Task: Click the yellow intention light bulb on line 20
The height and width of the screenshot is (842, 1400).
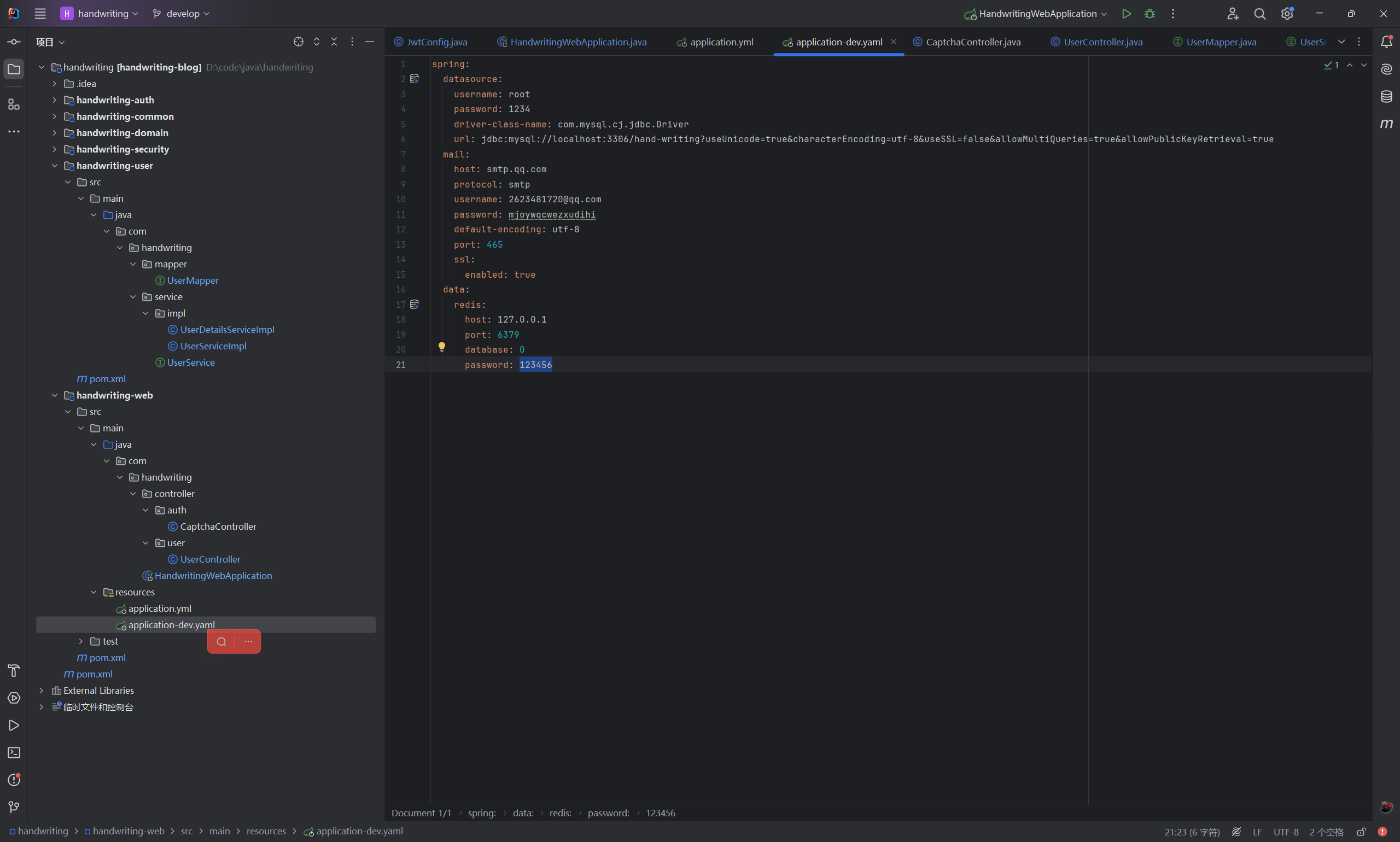Action: pos(441,347)
